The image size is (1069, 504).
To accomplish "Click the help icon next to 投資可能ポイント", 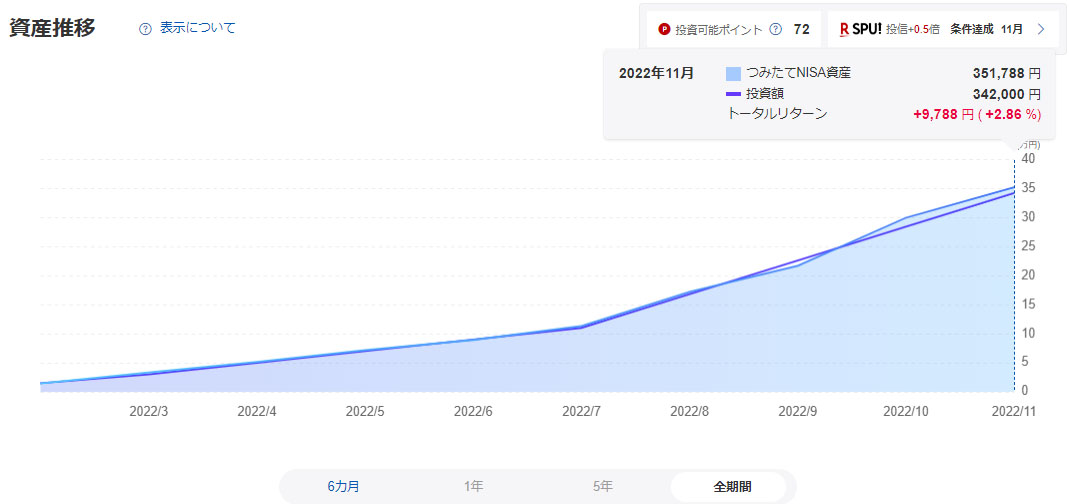I will (x=775, y=29).
